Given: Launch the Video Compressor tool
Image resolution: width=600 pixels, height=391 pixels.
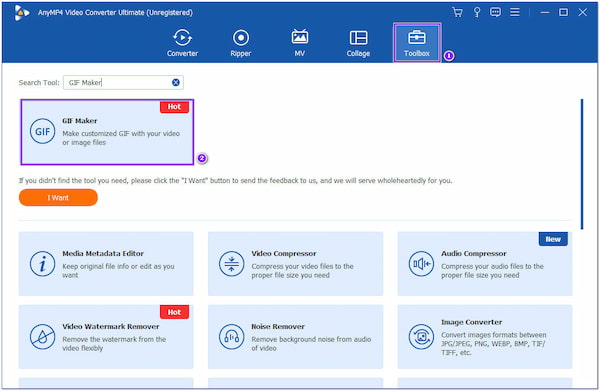Looking at the screenshot, I should click(x=295, y=264).
